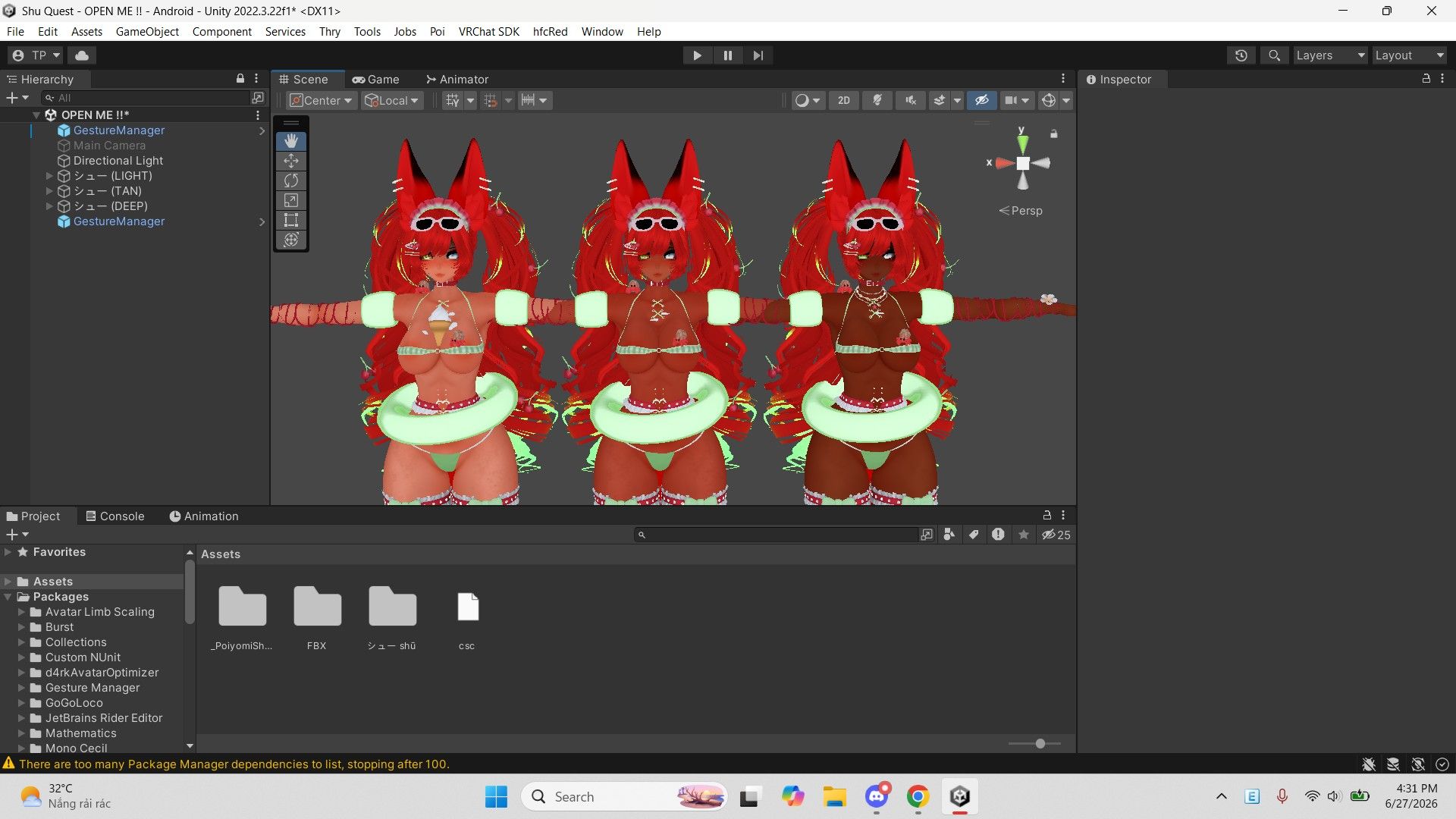Toggle scene audio mute
Screen dimensions: 1456x819
pos(911,100)
